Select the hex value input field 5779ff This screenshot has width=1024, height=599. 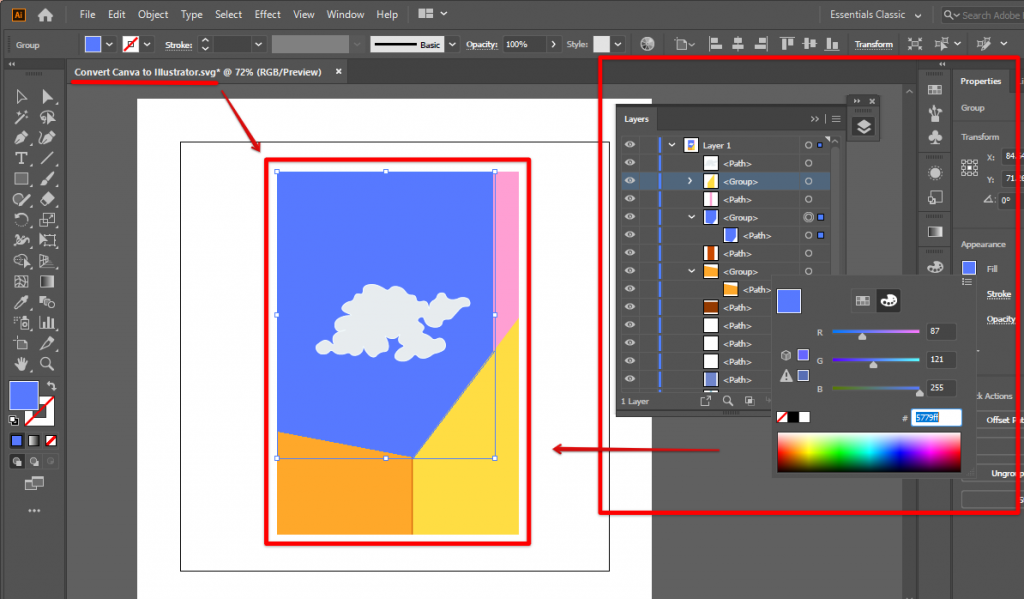pyautogui.click(x=937, y=418)
